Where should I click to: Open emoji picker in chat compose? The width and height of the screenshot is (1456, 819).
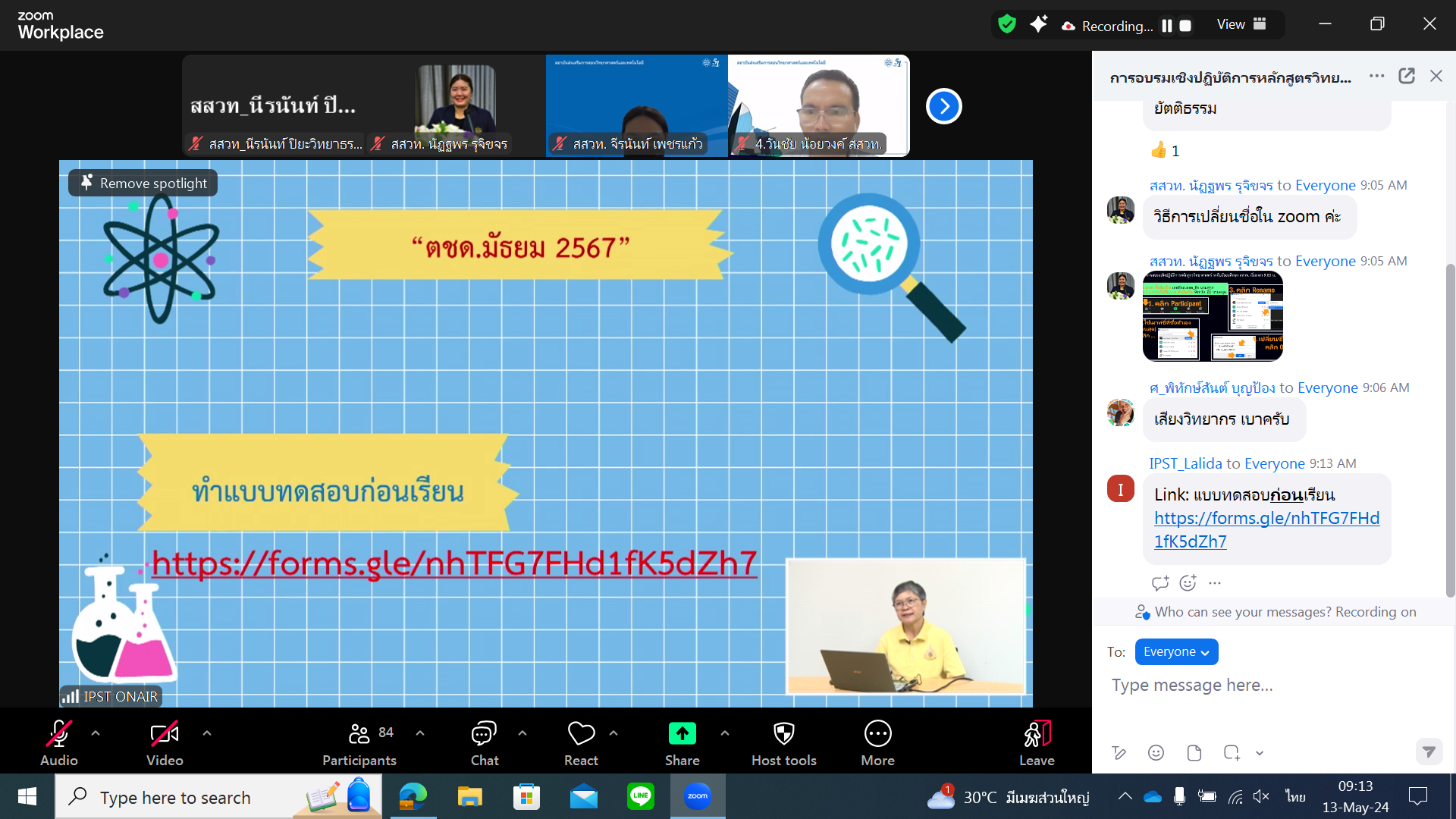(1156, 752)
